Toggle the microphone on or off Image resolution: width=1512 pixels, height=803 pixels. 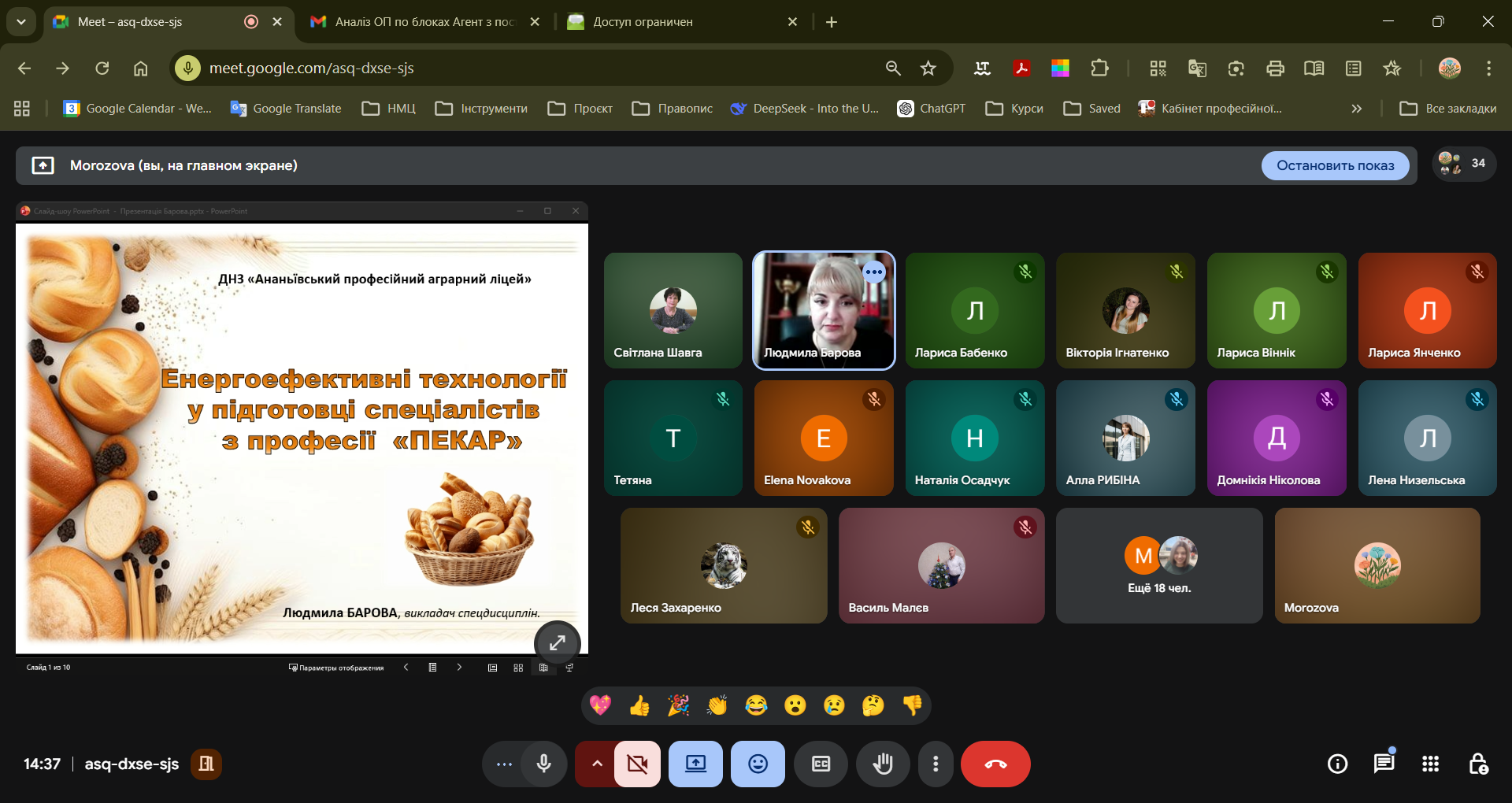543,764
